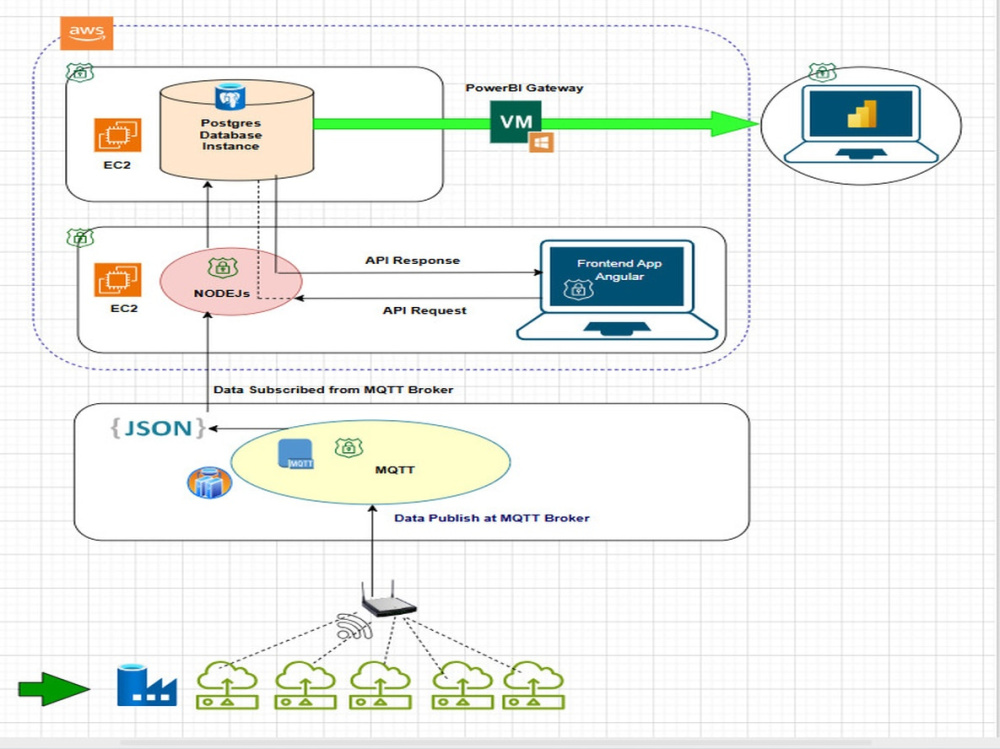Select the EC2 icon beside the Postgres database
This screenshot has height=749, width=1000.
[117, 135]
